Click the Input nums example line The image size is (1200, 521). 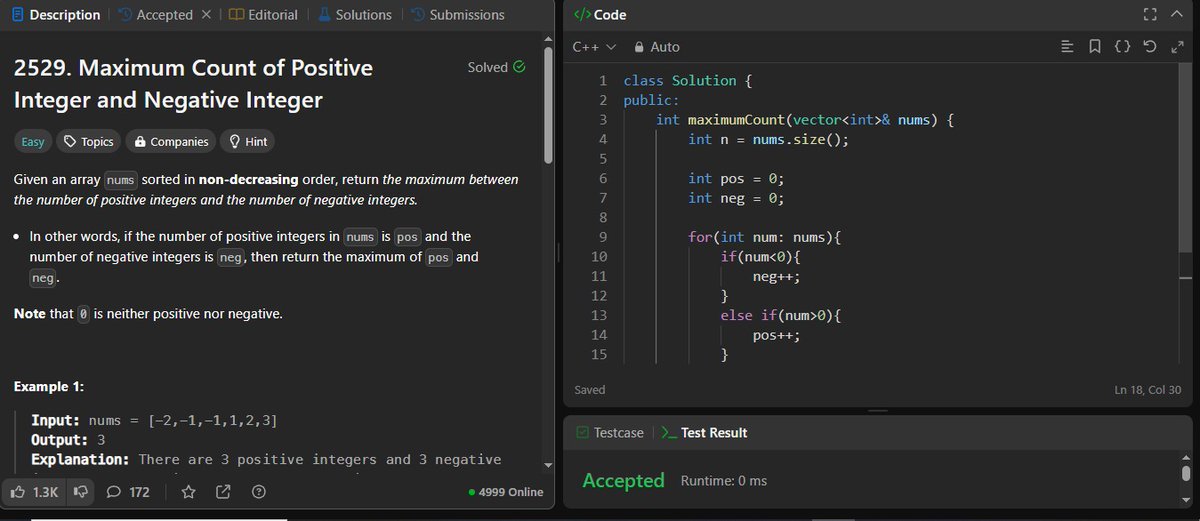pyautogui.click(x=154, y=421)
